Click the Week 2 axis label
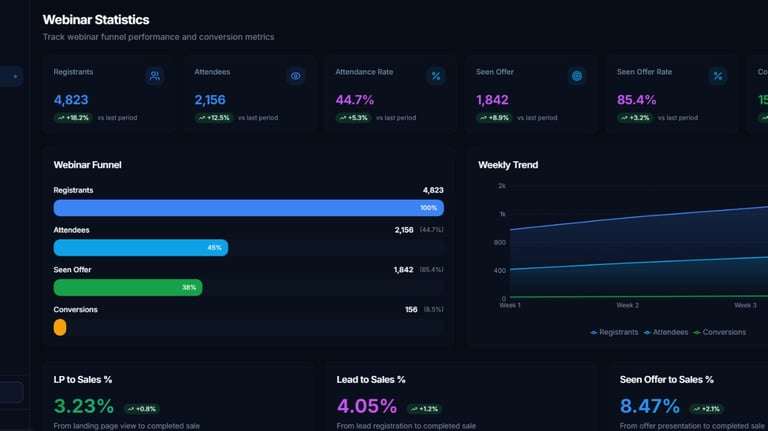768x431 pixels. pyautogui.click(x=627, y=305)
